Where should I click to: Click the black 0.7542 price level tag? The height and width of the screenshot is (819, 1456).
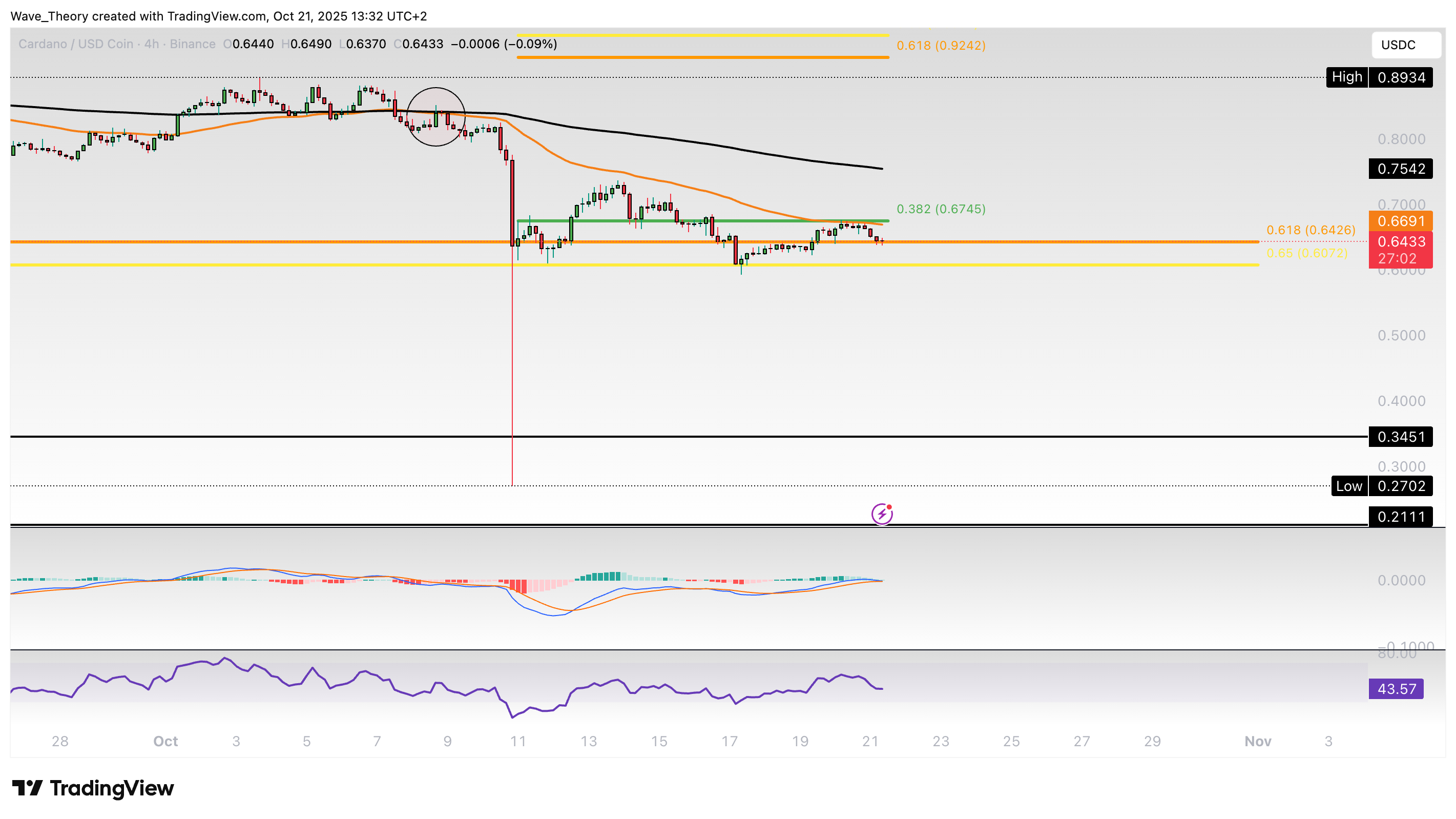[x=1401, y=169]
